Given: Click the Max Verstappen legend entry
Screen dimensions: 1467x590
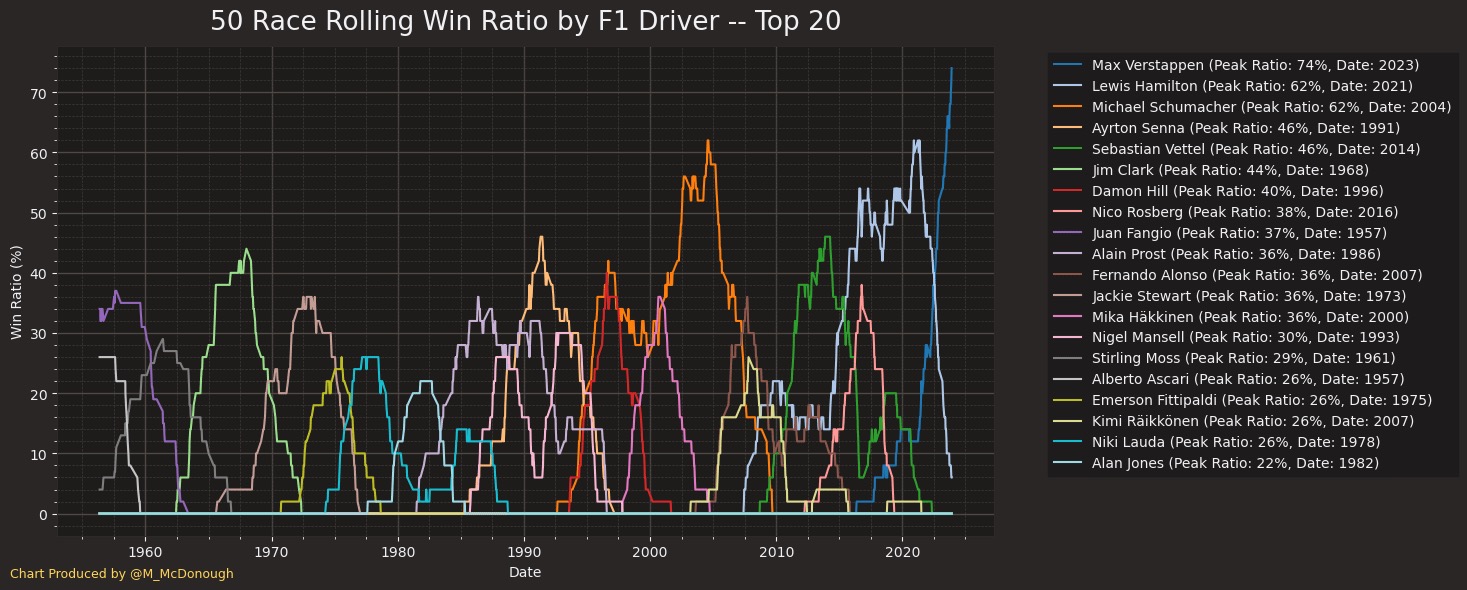Looking at the screenshot, I should point(1255,65).
